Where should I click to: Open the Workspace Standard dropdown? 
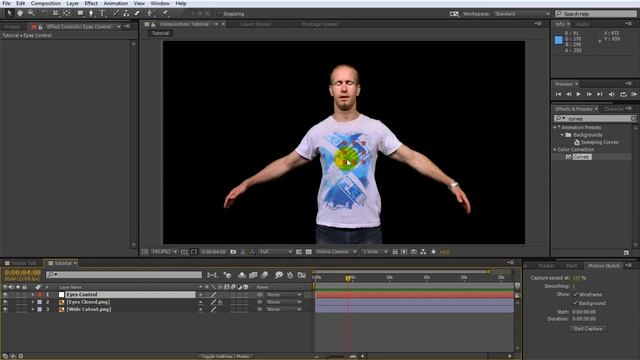point(522,14)
